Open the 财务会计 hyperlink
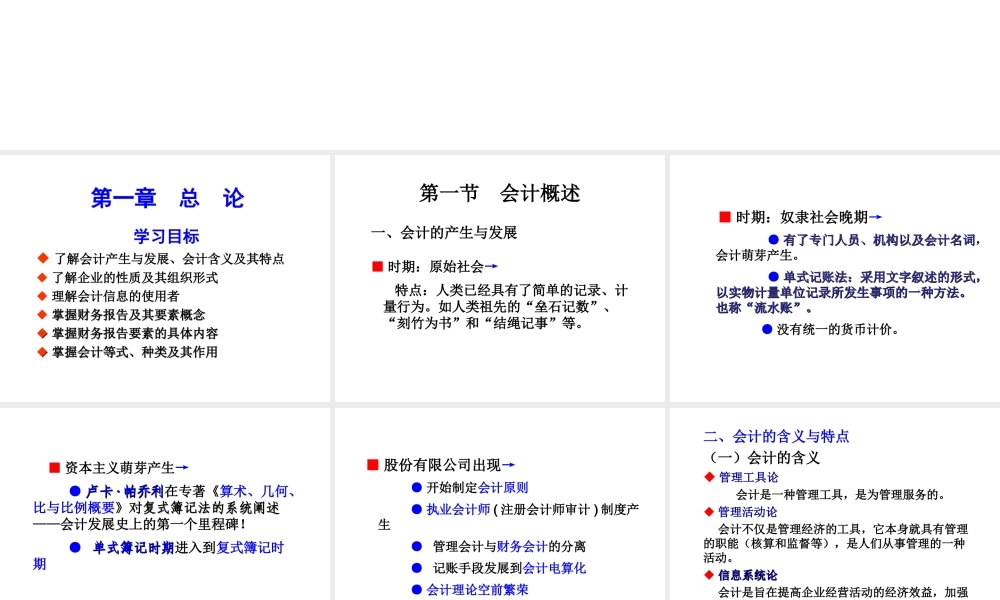Image resolution: width=1000 pixels, height=600 pixels. 521,545
